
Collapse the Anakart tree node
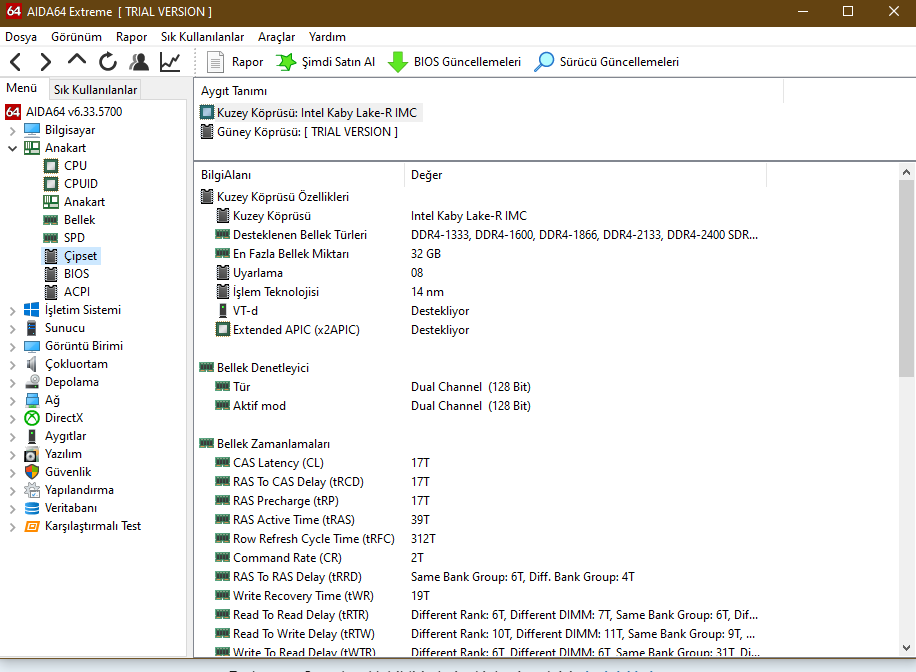[12, 148]
